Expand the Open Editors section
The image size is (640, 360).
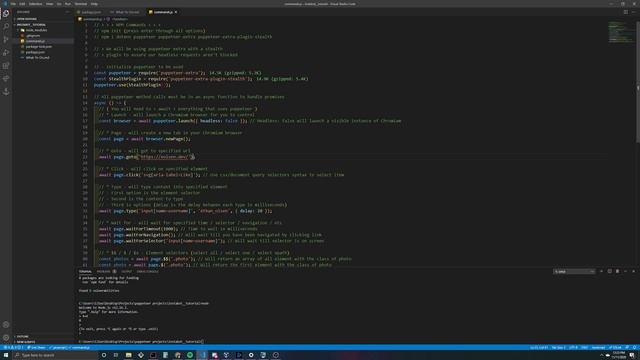(43, 19)
